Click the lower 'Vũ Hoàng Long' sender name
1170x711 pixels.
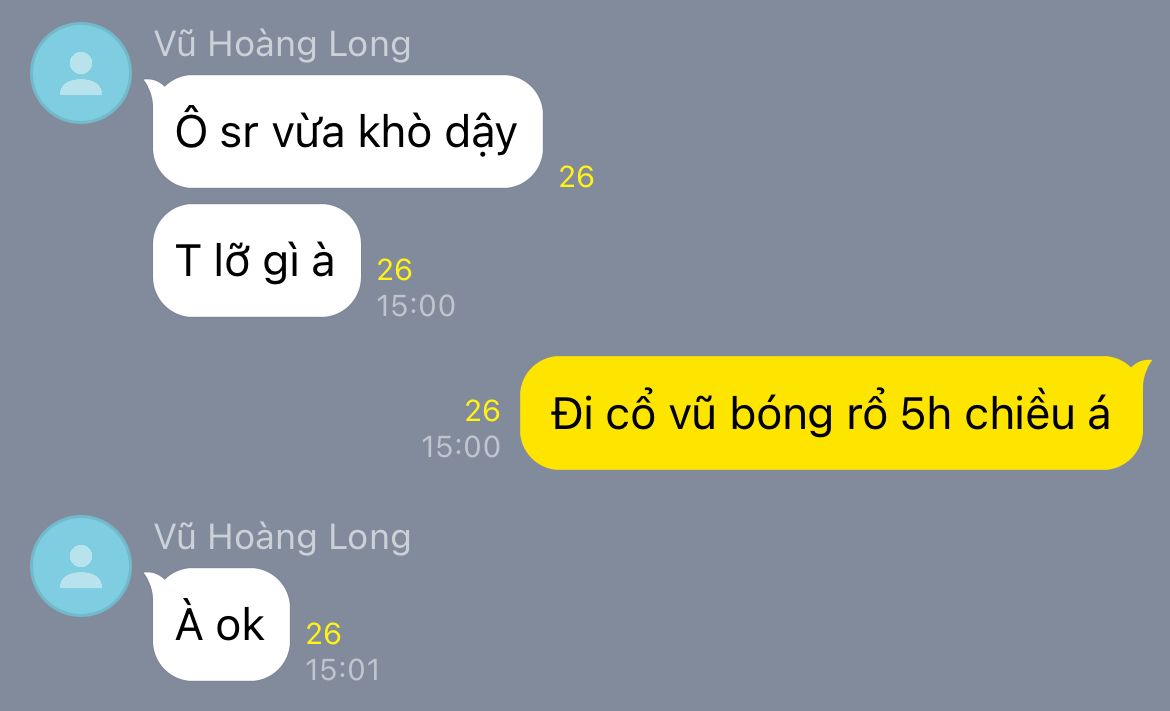click(282, 537)
